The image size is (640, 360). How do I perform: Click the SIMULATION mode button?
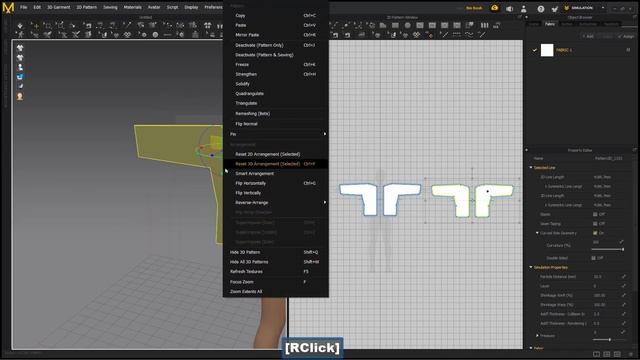(579, 8)
